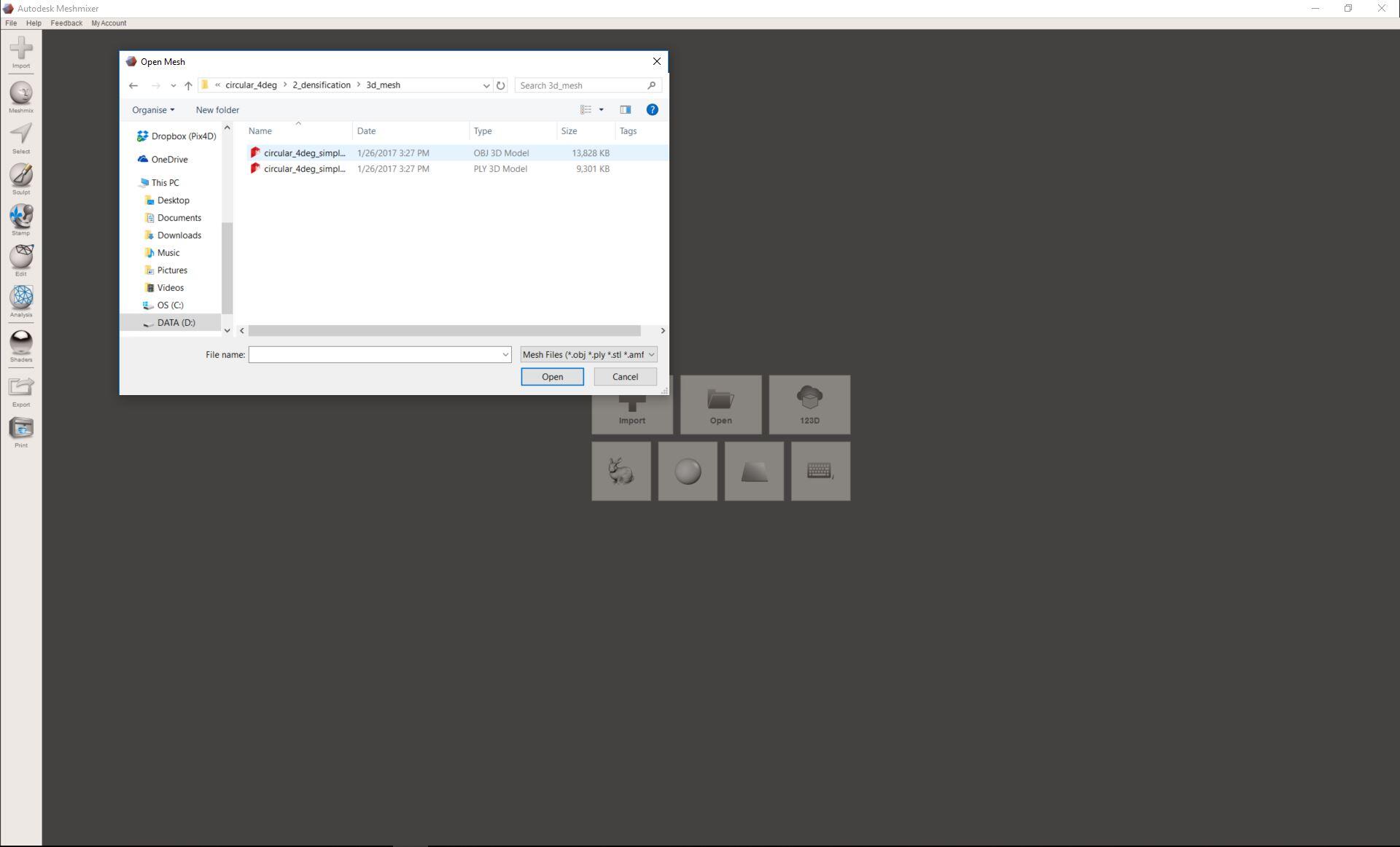Click the 123D cloud tile
The height and width of the screenshot is (847, 1400).
click(809, 405)
